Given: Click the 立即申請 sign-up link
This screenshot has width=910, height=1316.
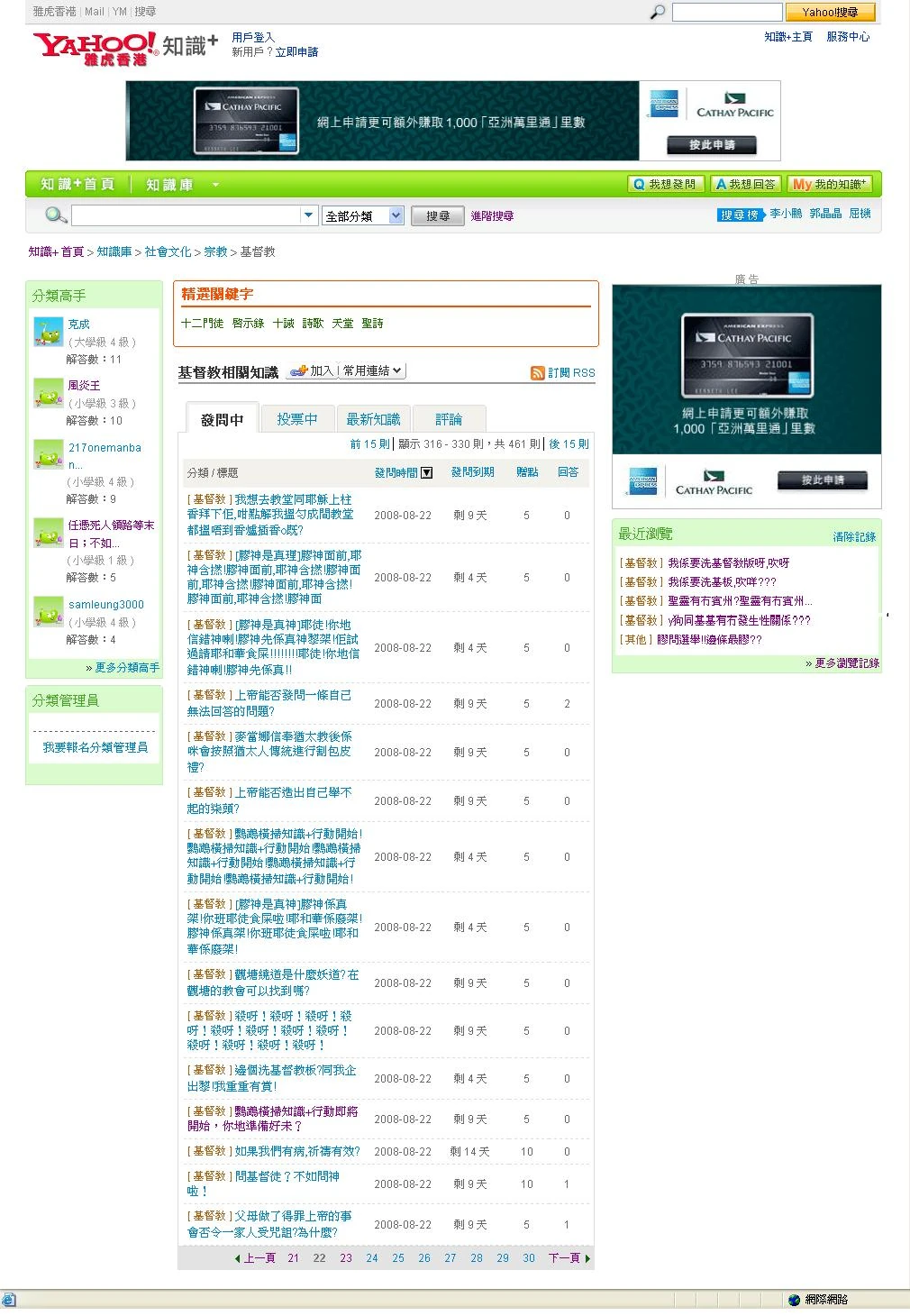Looking at the screenshot, I should click(296, 52).
